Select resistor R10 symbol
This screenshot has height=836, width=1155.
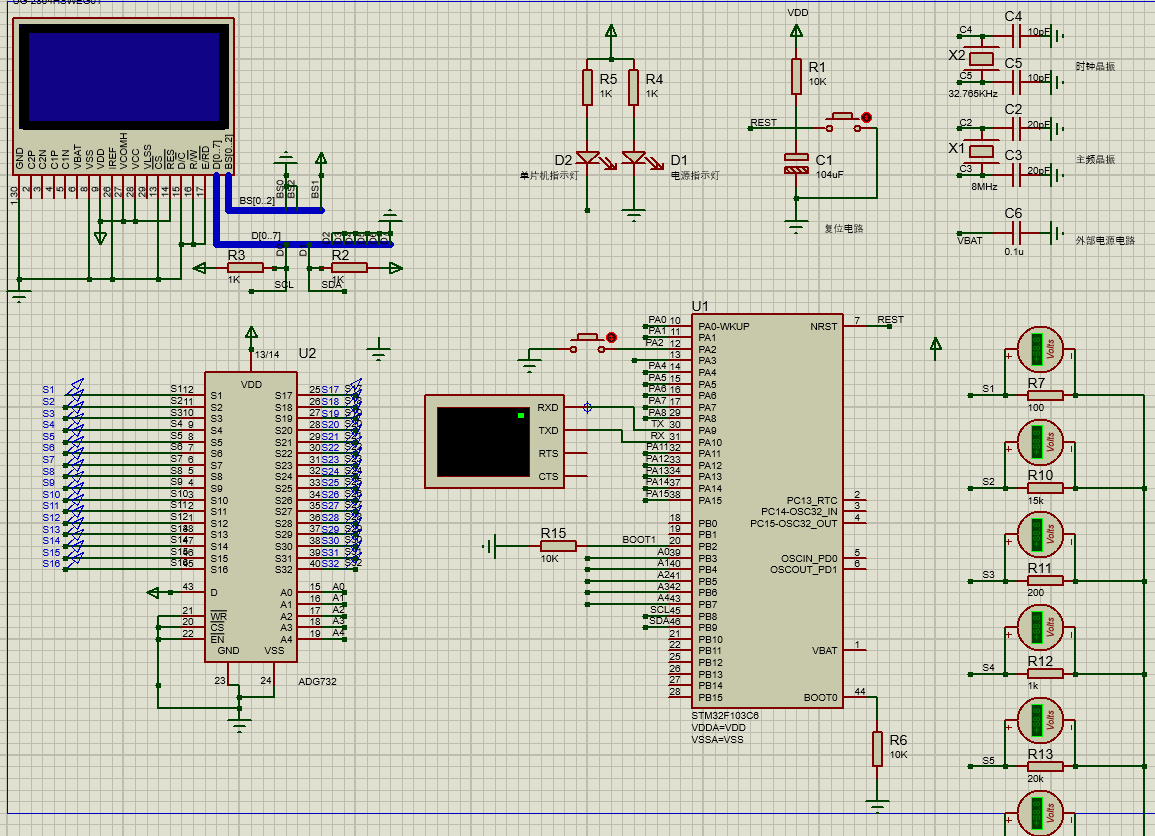pos(1045,488)
